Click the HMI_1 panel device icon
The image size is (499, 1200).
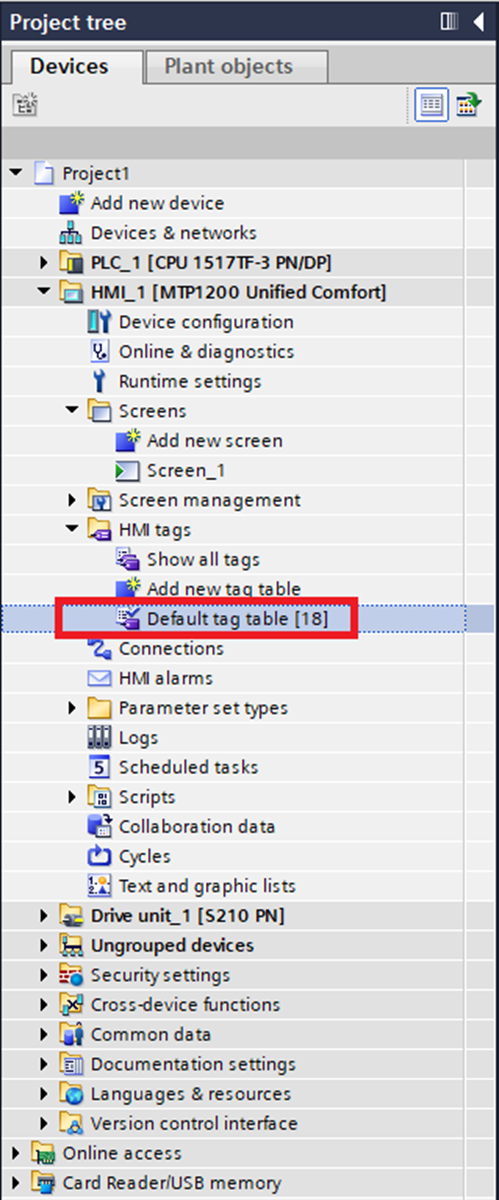[72, 292]
